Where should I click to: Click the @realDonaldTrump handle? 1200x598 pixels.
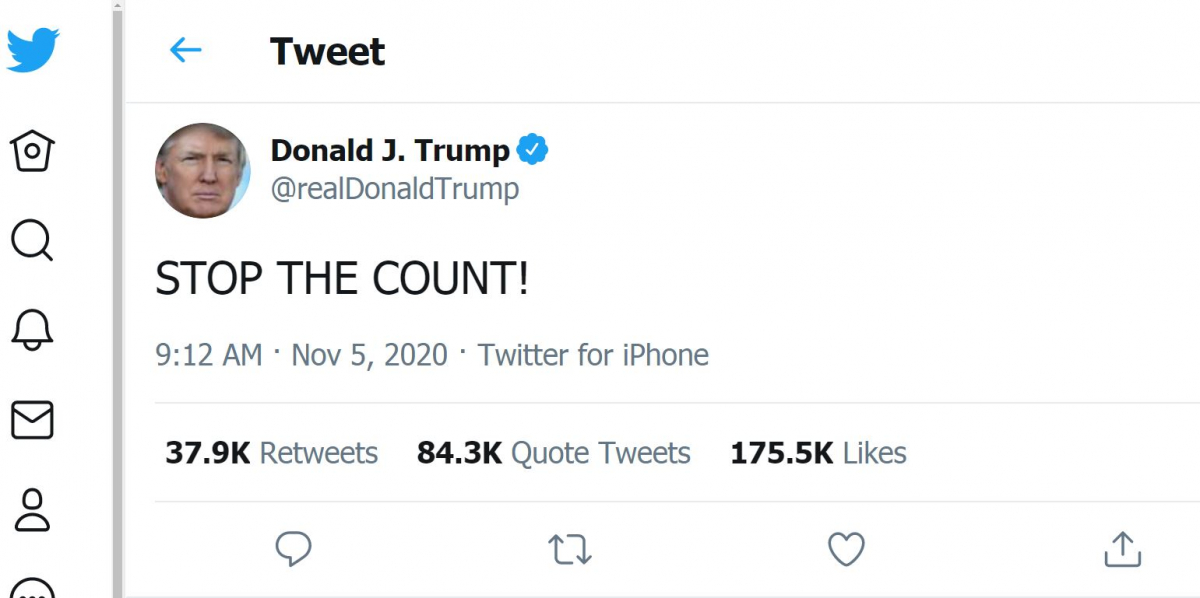pyautogui.click(x=395, y=188)
